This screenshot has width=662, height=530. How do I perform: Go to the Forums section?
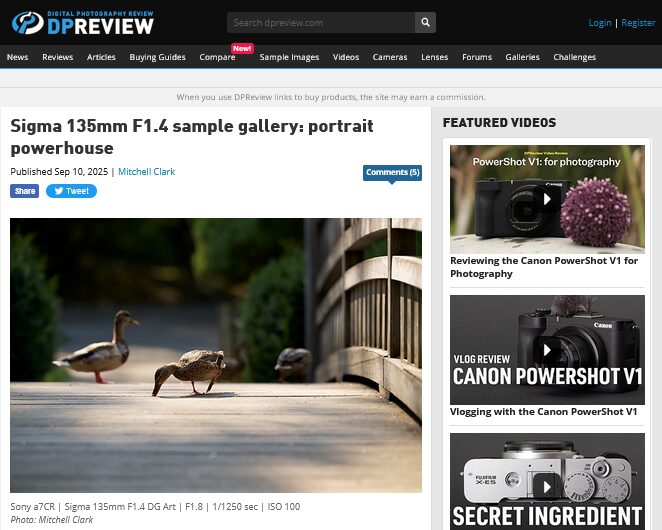click(x=477, y=57)
